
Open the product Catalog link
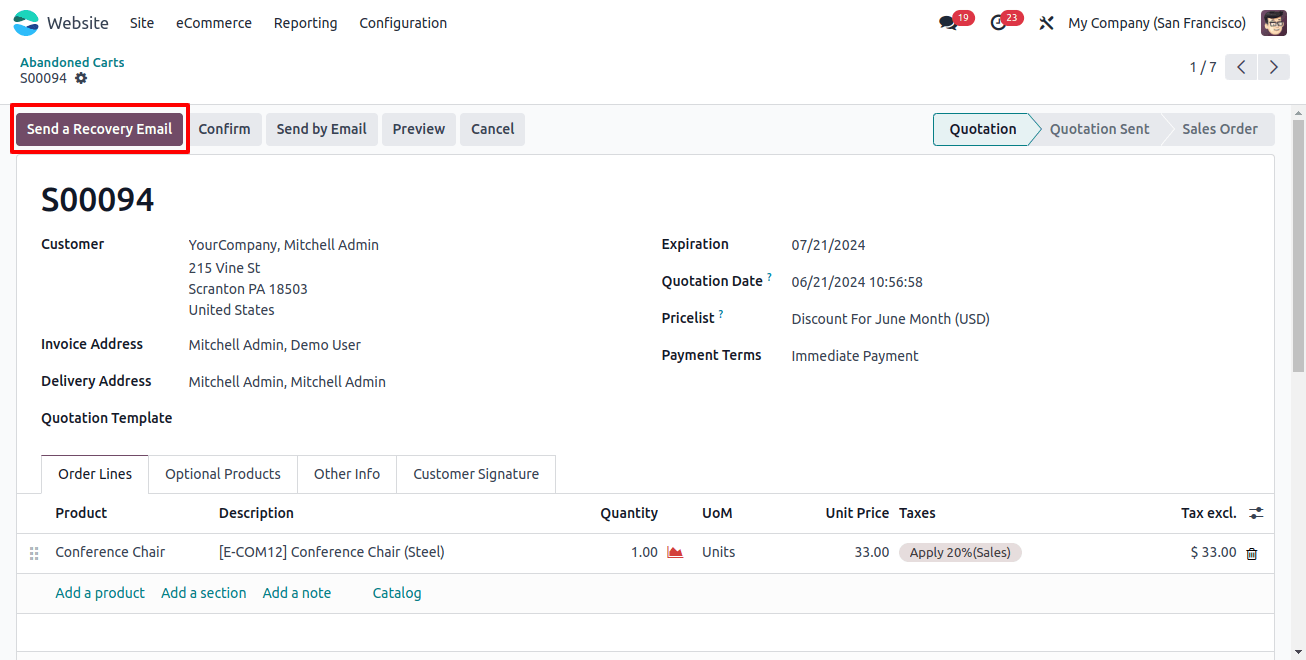pos(397,593)
